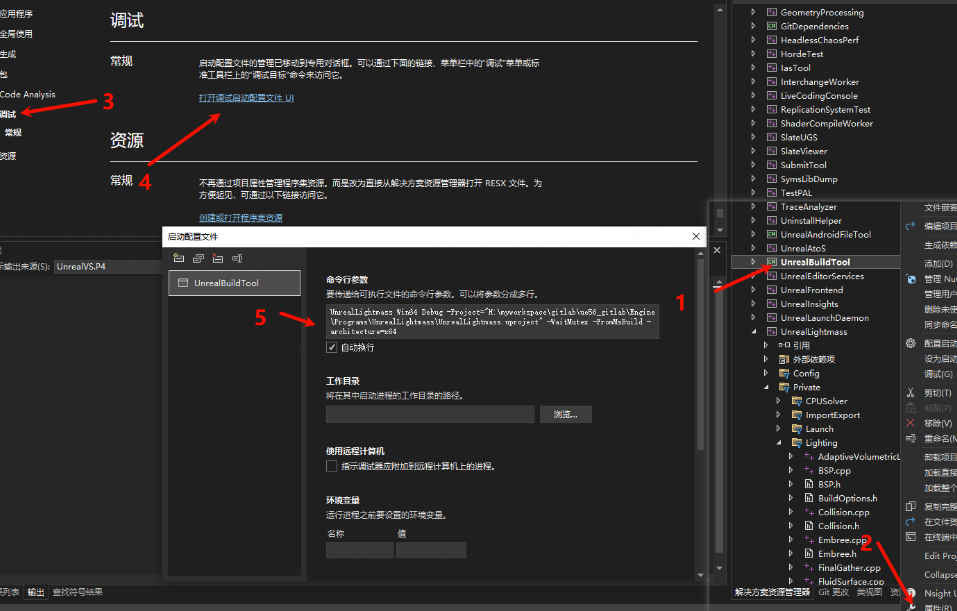
Task: Enable the 使用远程计算机 checkbox
Action: click(x=331, y=466)
